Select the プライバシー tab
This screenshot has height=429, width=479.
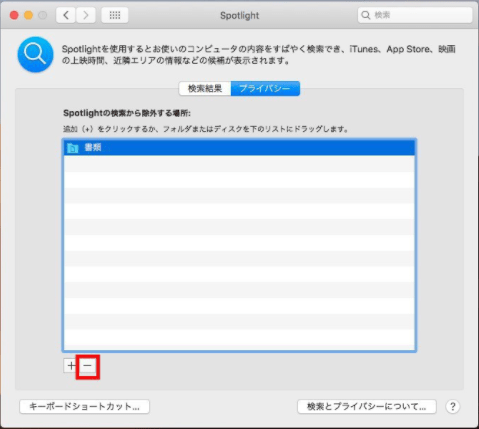(x=265, y=88)
